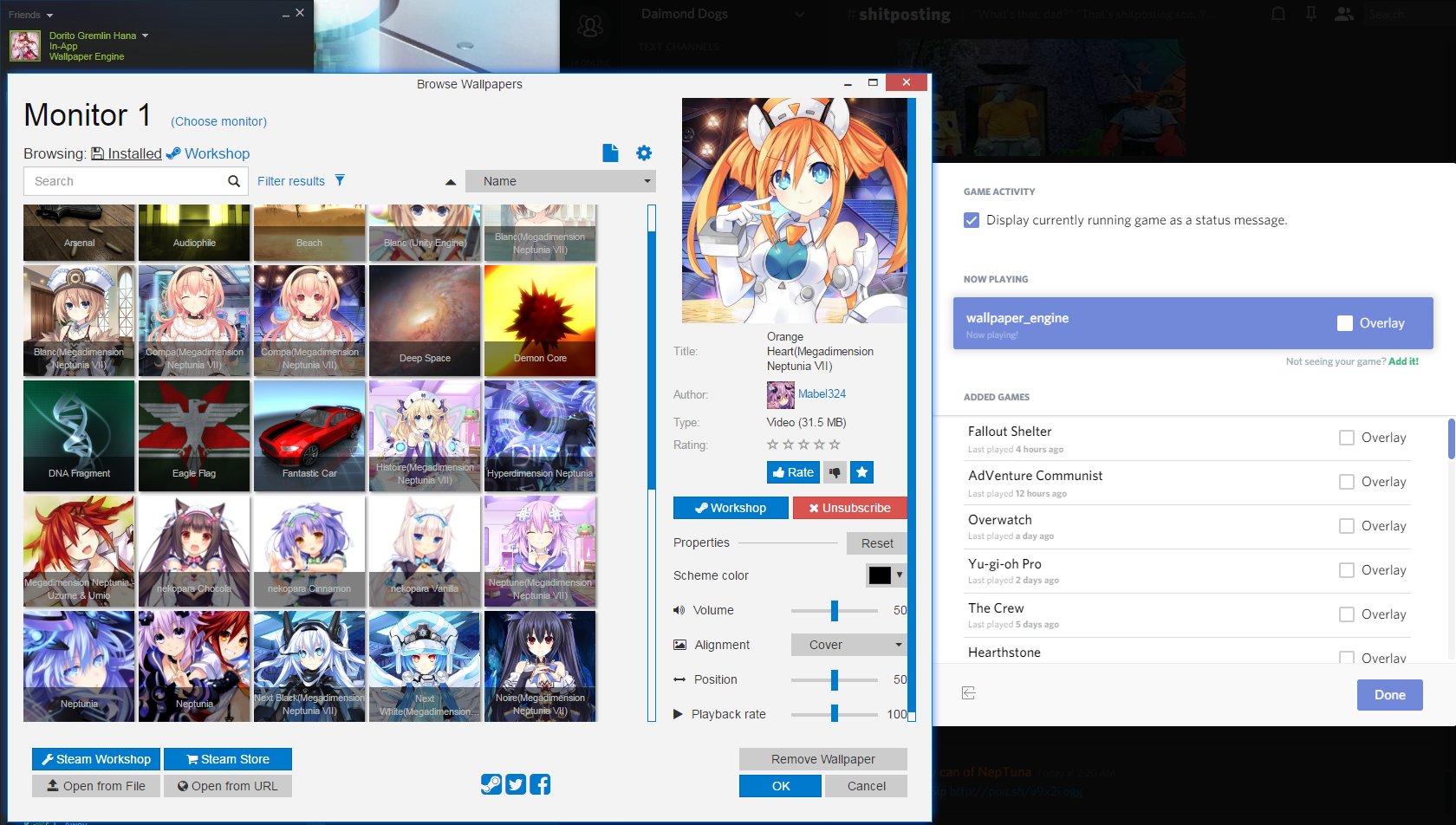Open the new wallpaper file icon

[x=610, y=153]
